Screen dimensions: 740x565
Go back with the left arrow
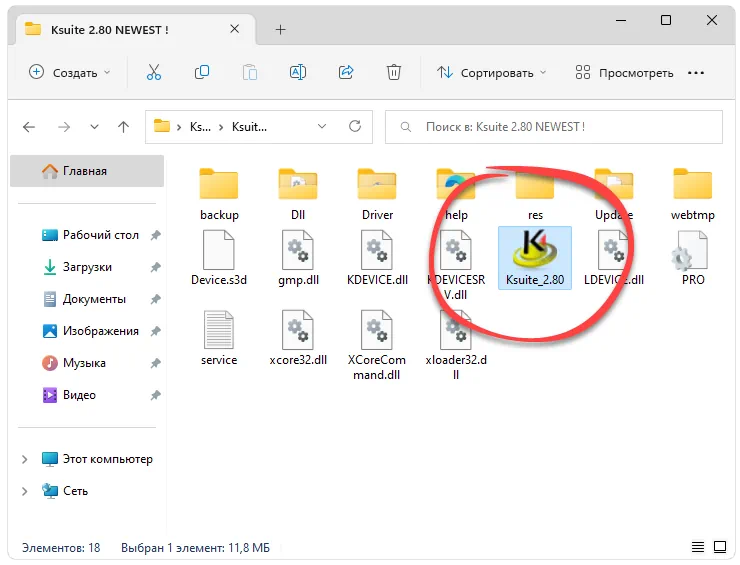(29, 127)
